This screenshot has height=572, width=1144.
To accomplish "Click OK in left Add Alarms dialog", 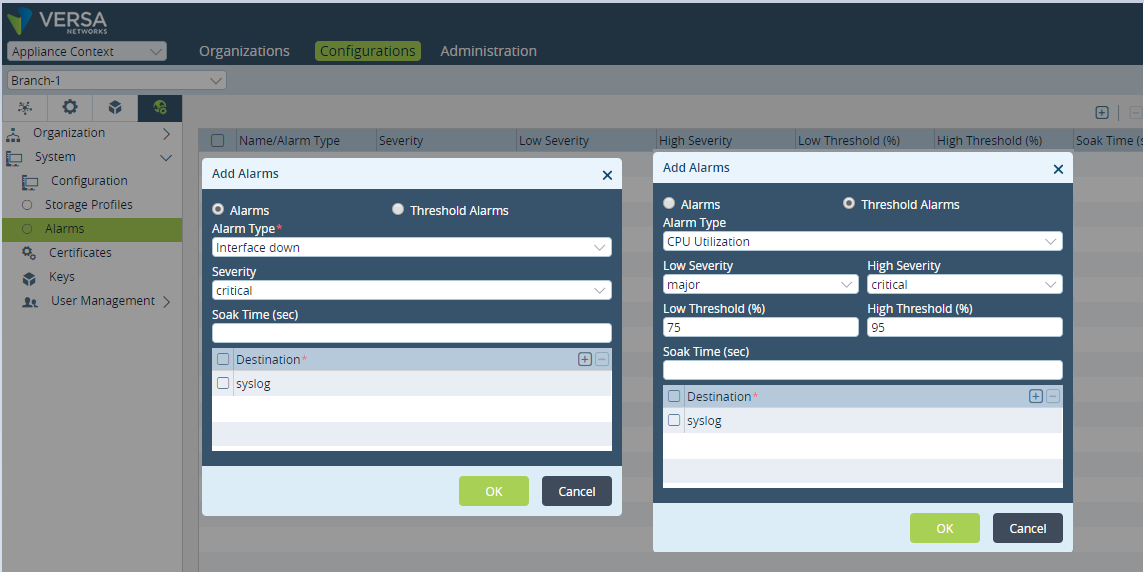I will [x=494, y=491].
